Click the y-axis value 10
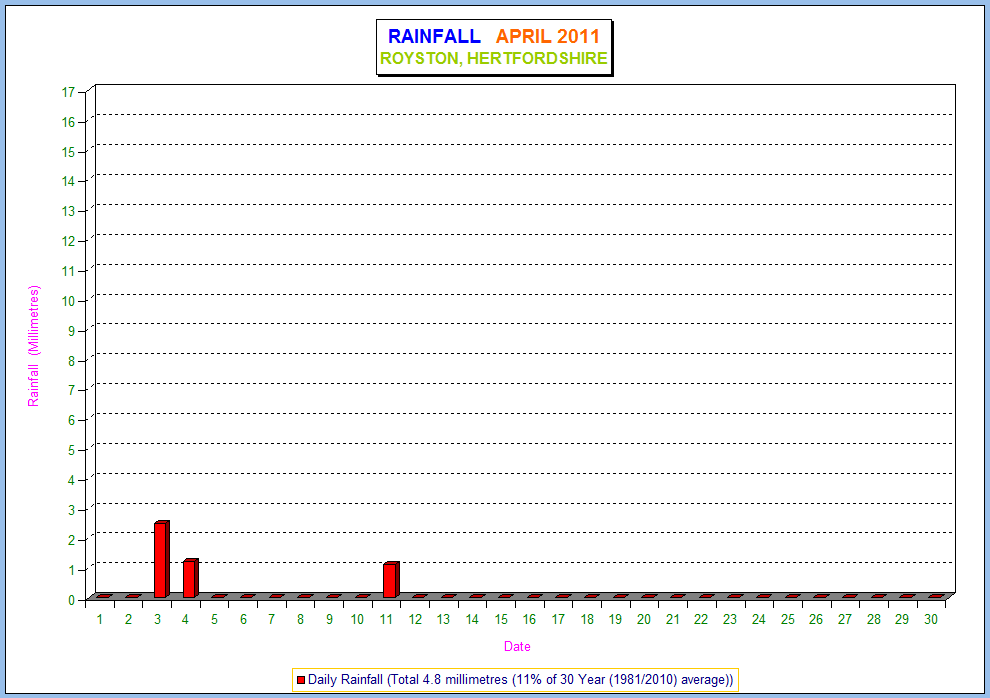Image resolution: width=990 pixels, height=698 pixels. [68, 301]
